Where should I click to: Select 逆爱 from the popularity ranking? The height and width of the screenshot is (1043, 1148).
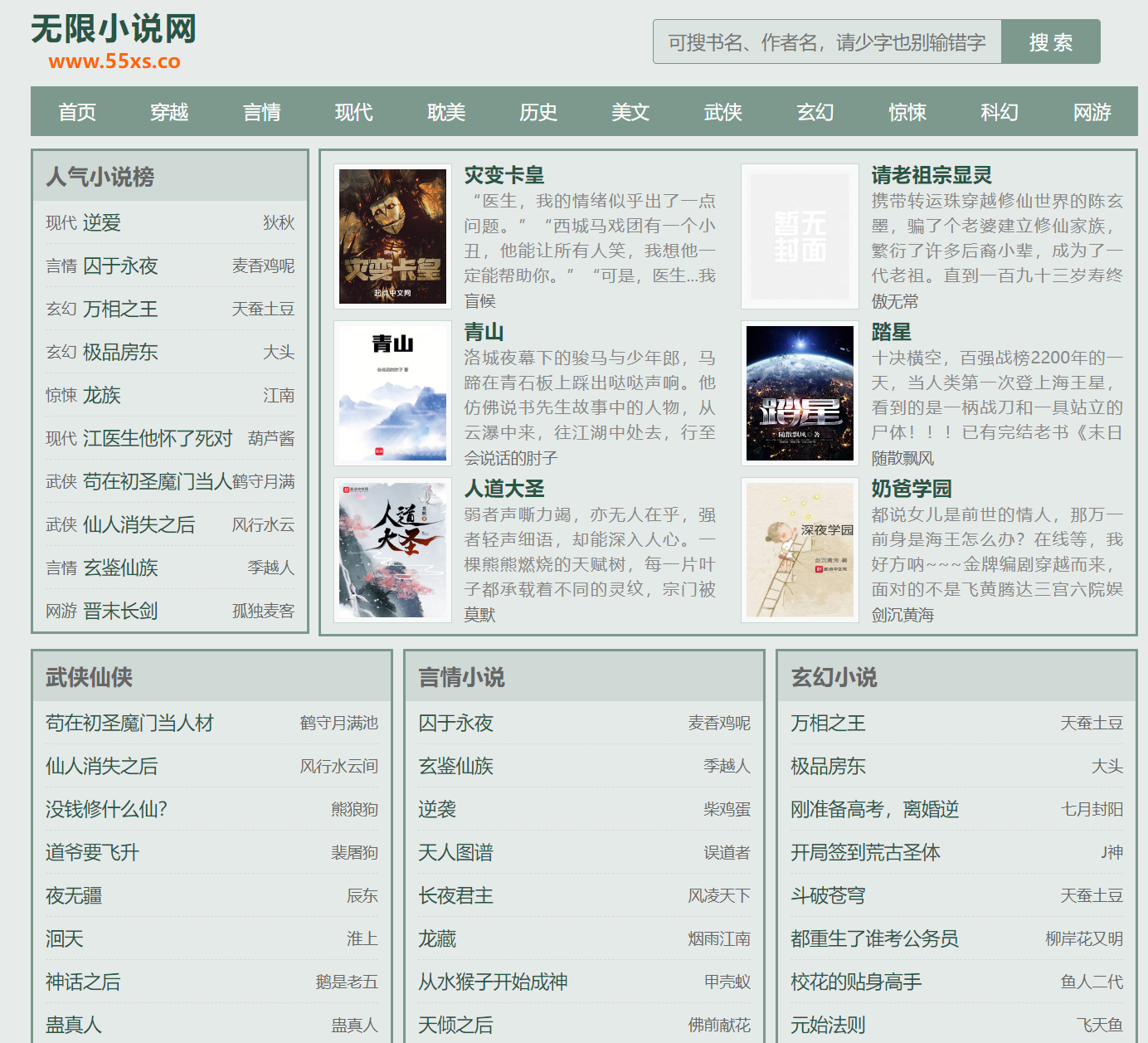(x=102, y=222)
